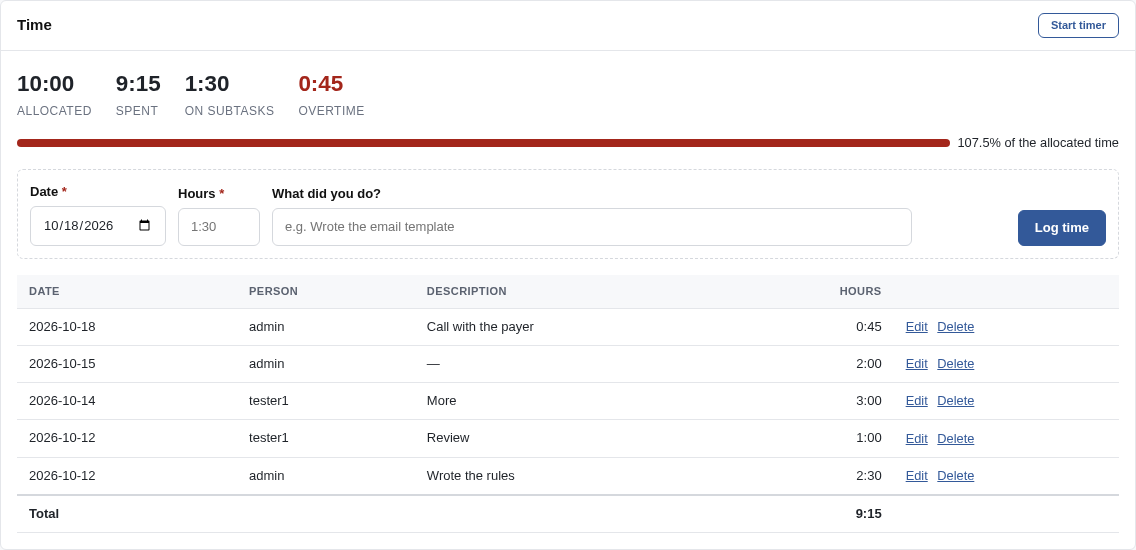The width and height of the screenshot is (1136, 550).
Task: Click the 2:00 hours cell
Action: pyautogui.click(x=869, y=364)
